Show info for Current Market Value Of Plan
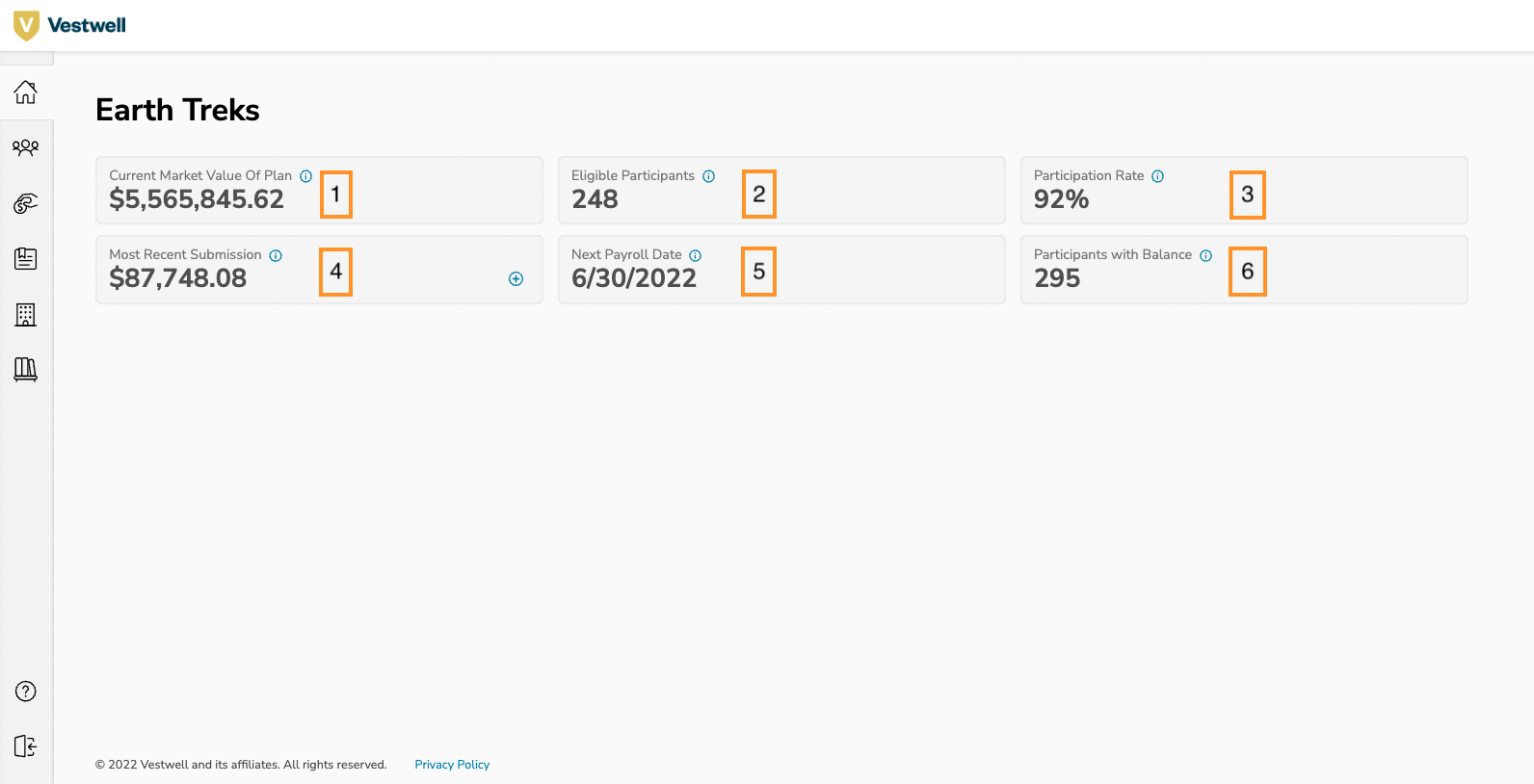 coord(305,176)
